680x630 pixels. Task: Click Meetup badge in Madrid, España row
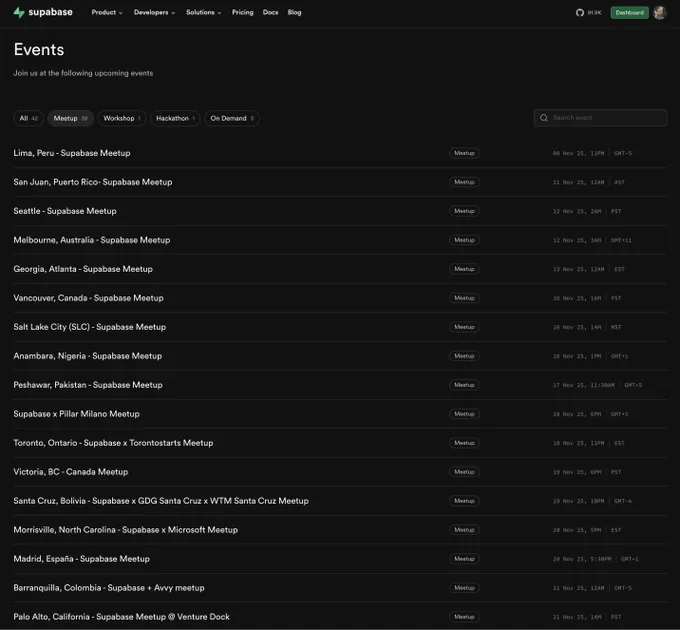(464, 559)
